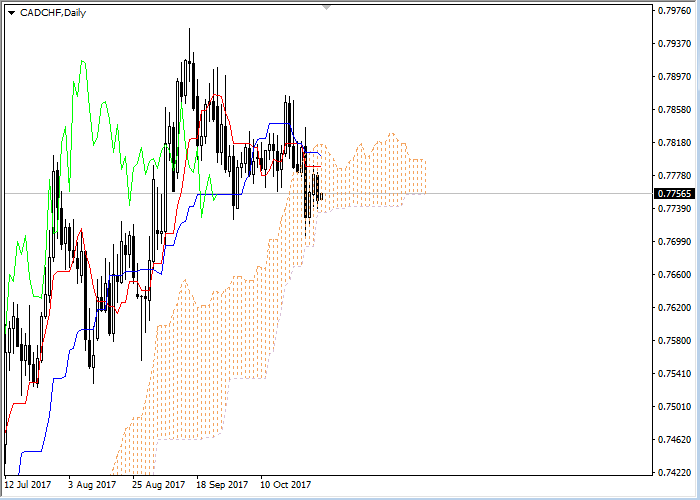The image size is (700, 500).
Task: Click date label 12 Jul 2017
Action: [x=28, y=485]
